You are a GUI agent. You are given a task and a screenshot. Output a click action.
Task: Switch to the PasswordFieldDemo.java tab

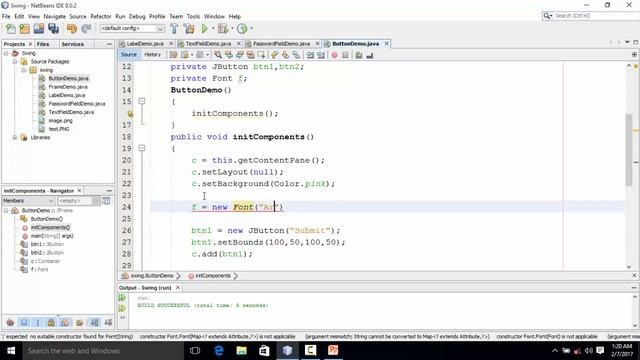(x=281, y=44)
